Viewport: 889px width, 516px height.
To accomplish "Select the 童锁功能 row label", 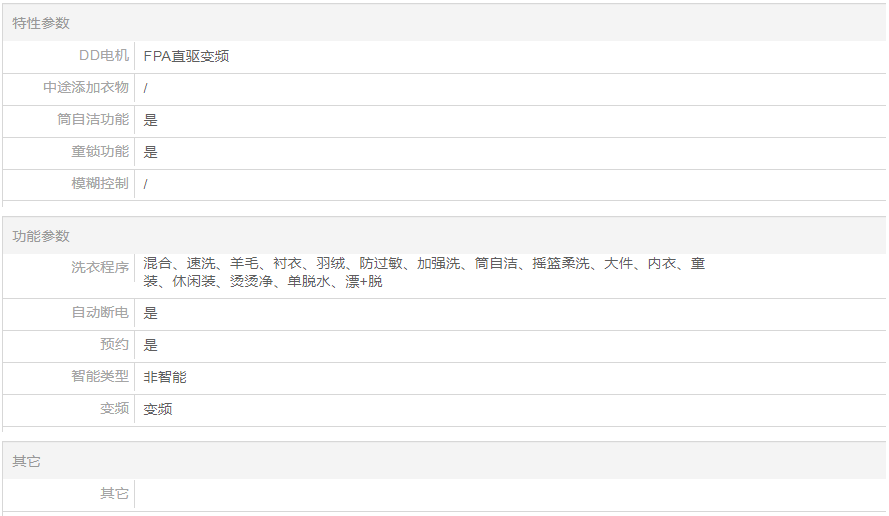I will 100,152.
